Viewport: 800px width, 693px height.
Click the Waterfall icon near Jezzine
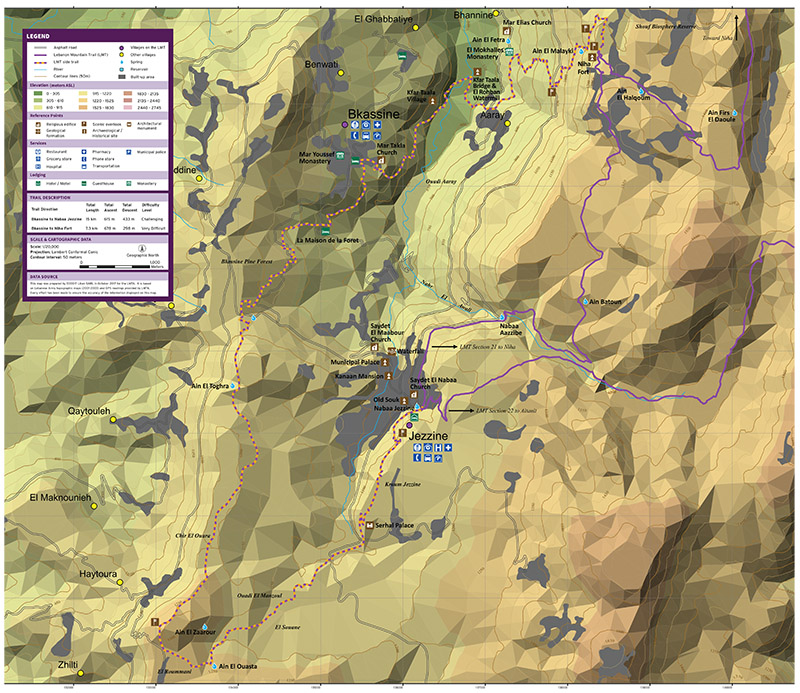tap(391, 351)
